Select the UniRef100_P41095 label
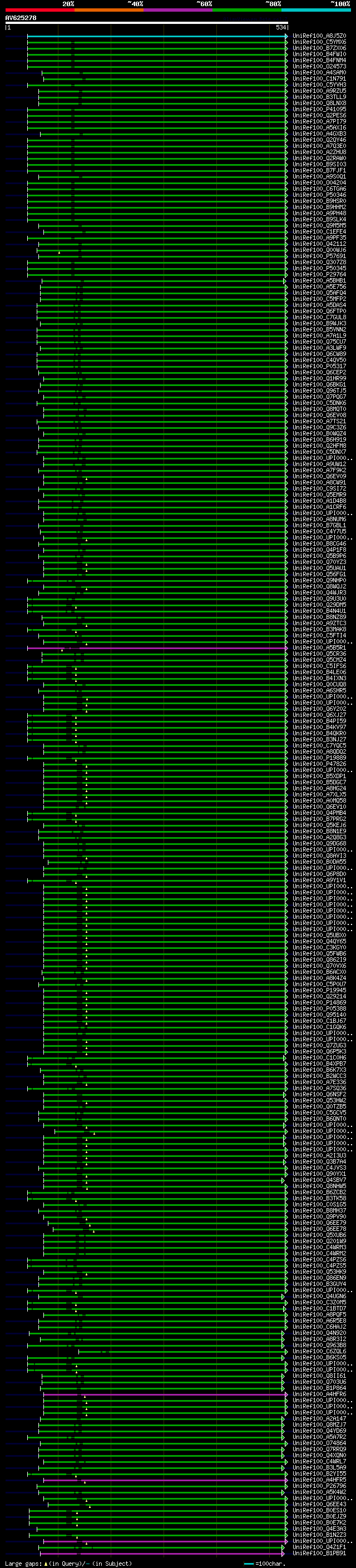This screenshot has width=356, height=1568. point(319,110)
